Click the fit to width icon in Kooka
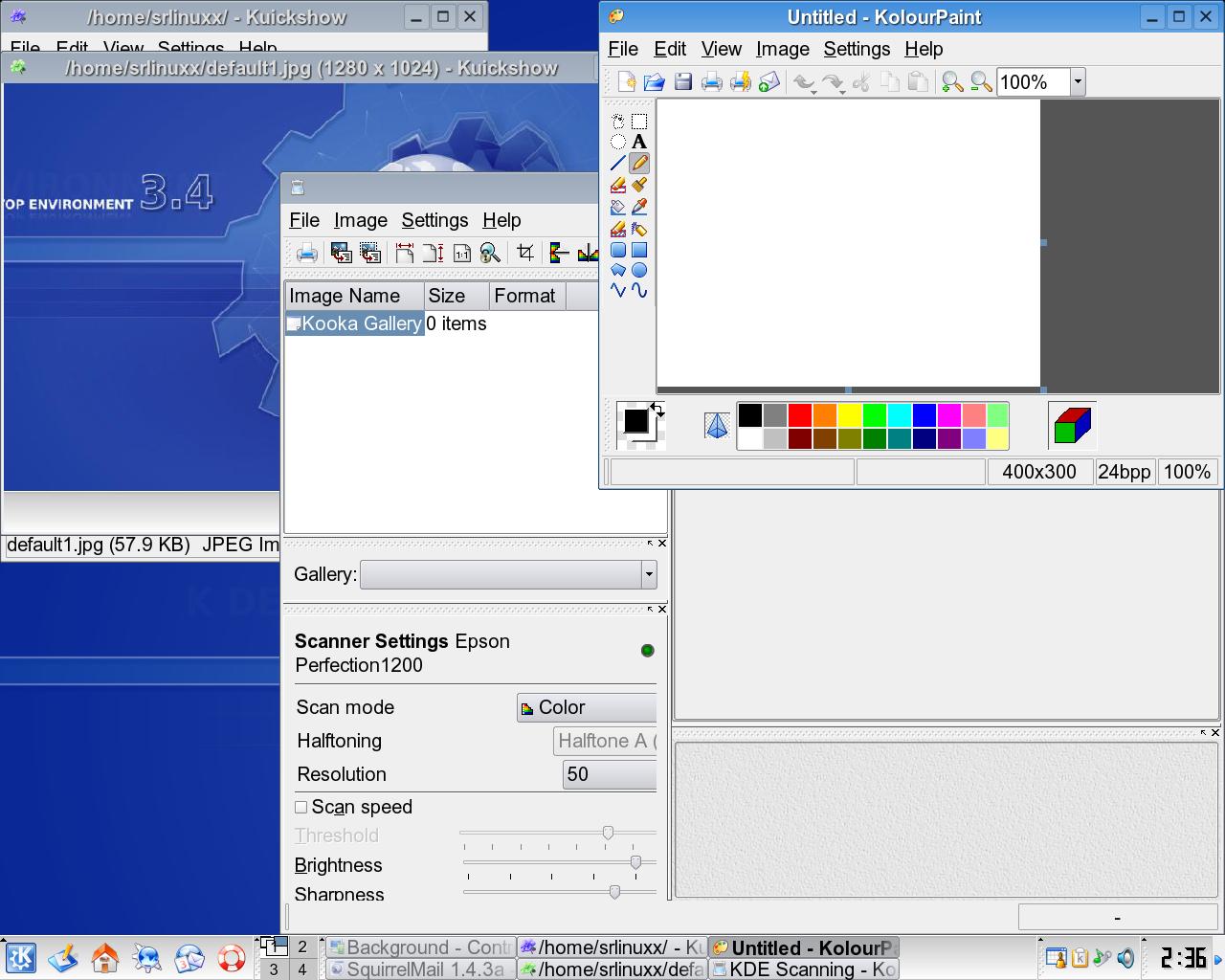Screen dimensions: 1225x980 (405, 253)
